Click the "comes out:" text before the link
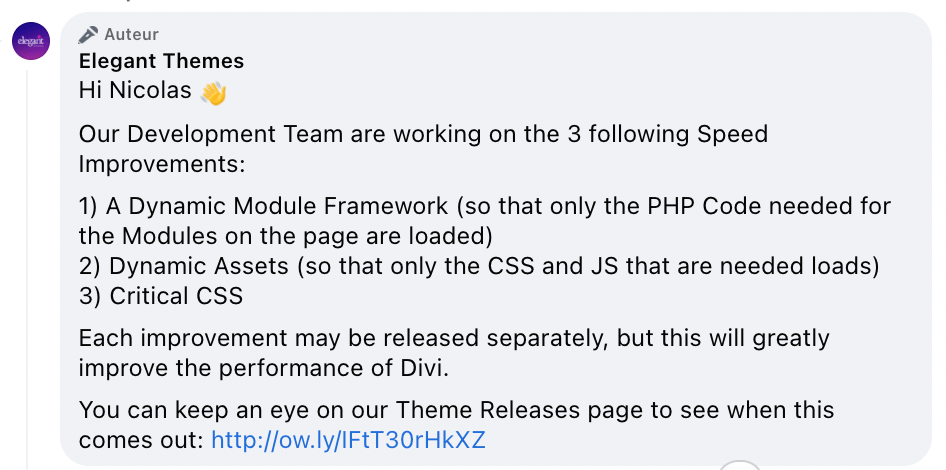Viewport: 946px width, 470px height. (x=141, y=440)
